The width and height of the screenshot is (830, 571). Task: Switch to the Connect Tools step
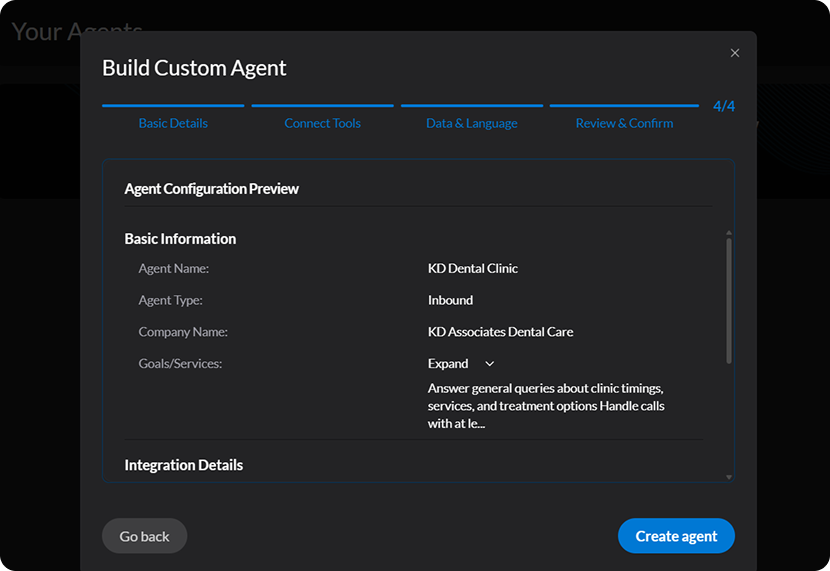322,123
